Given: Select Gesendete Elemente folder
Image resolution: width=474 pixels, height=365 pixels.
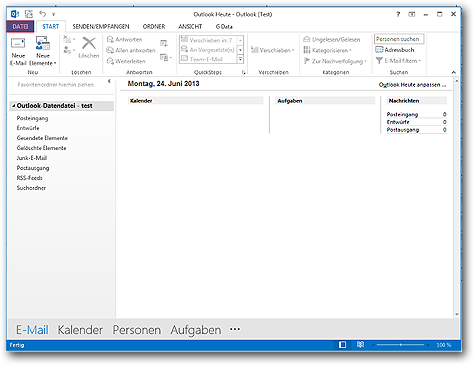Looking at the screenshot, I should 42,138.
